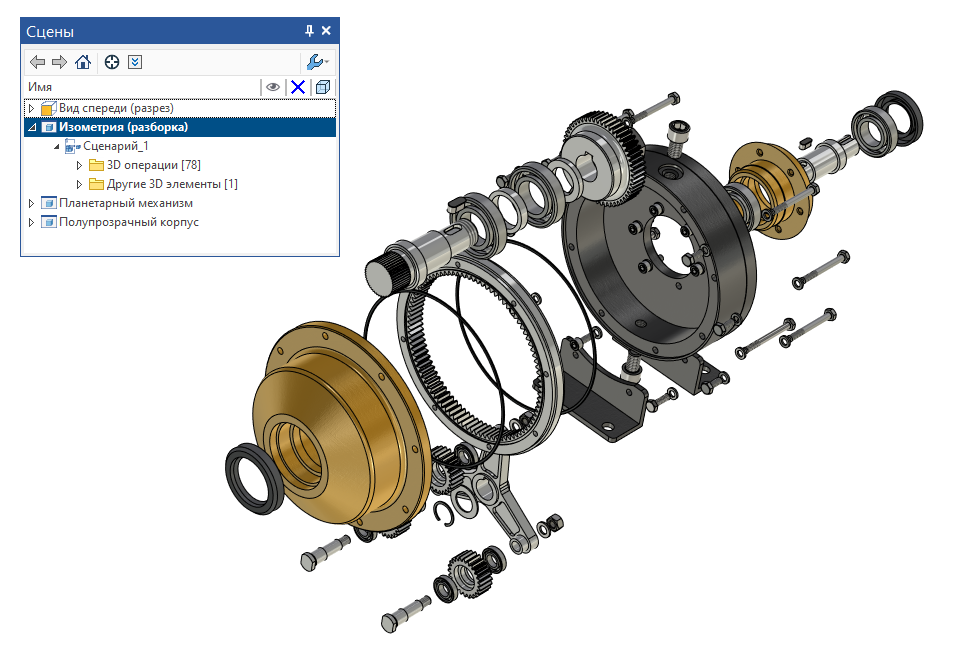
Task: Click the forward arrow in Сцены toolbar
Action: 60,62
